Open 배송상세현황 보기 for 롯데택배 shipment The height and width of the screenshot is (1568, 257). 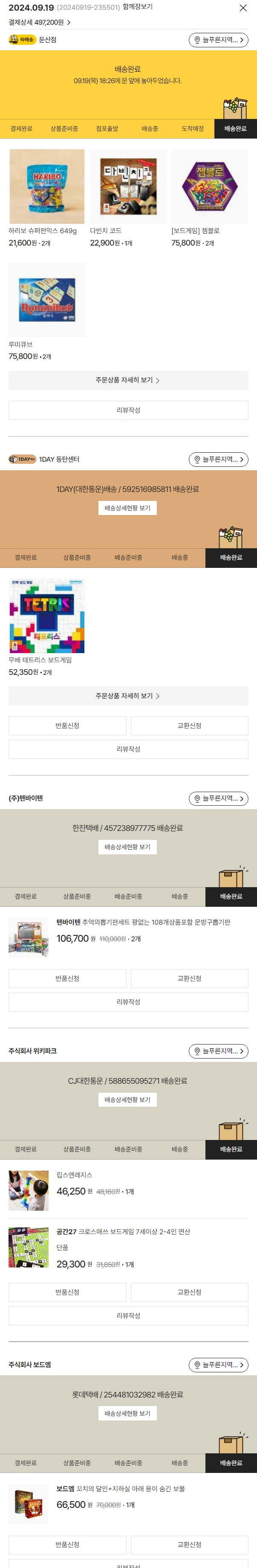coord(127,1413)
